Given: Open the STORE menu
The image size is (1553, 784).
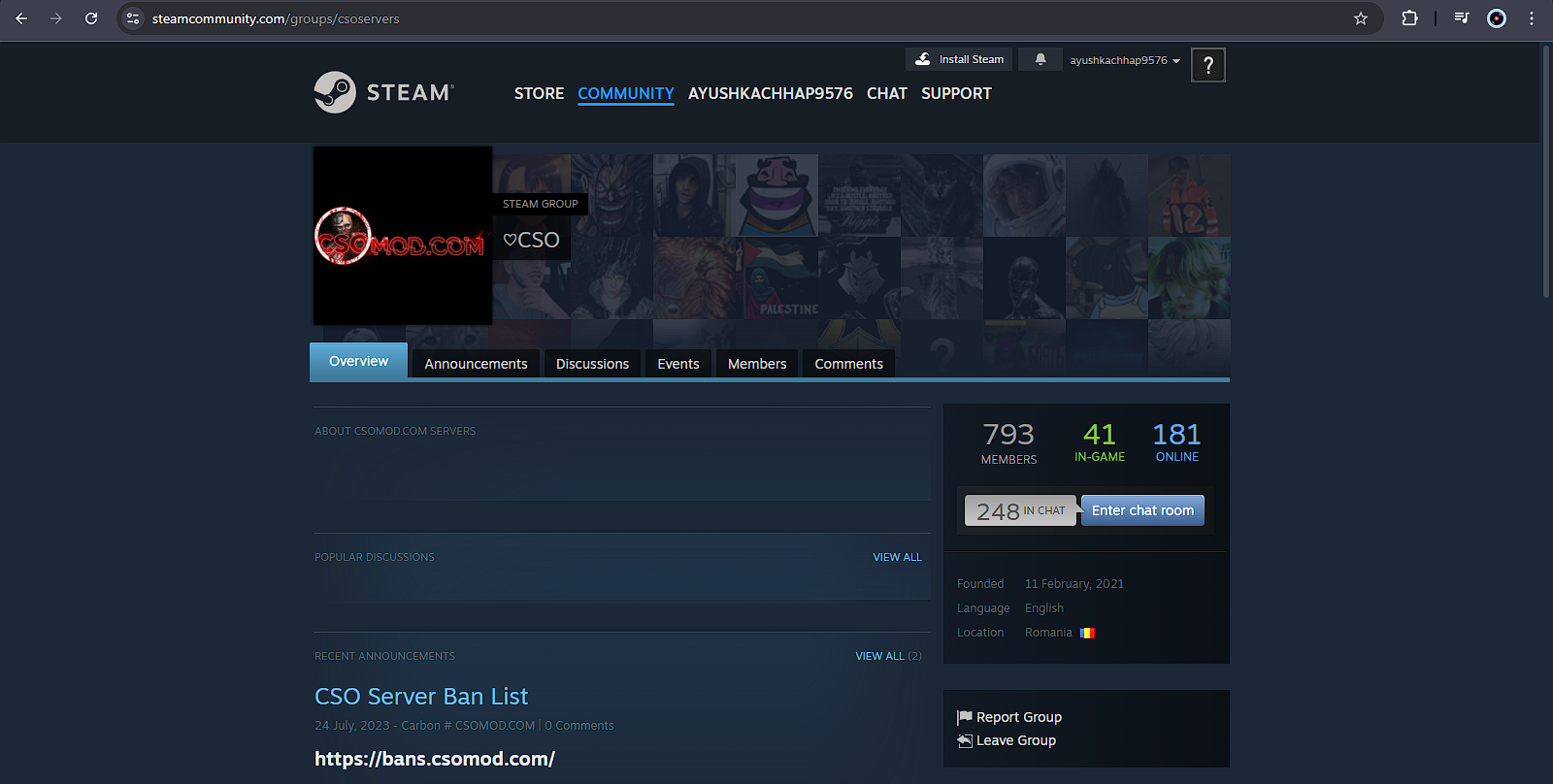Looking at the screenshot, I should tap(539, 93).
